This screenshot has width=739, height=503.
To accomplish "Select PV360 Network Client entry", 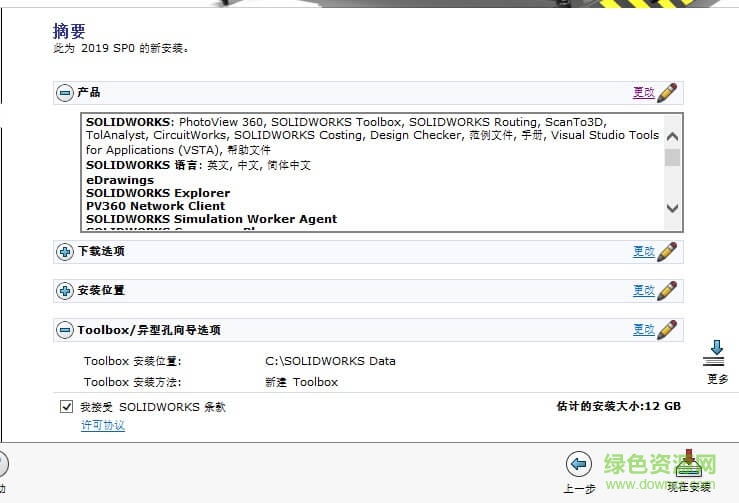I will 156,206.
